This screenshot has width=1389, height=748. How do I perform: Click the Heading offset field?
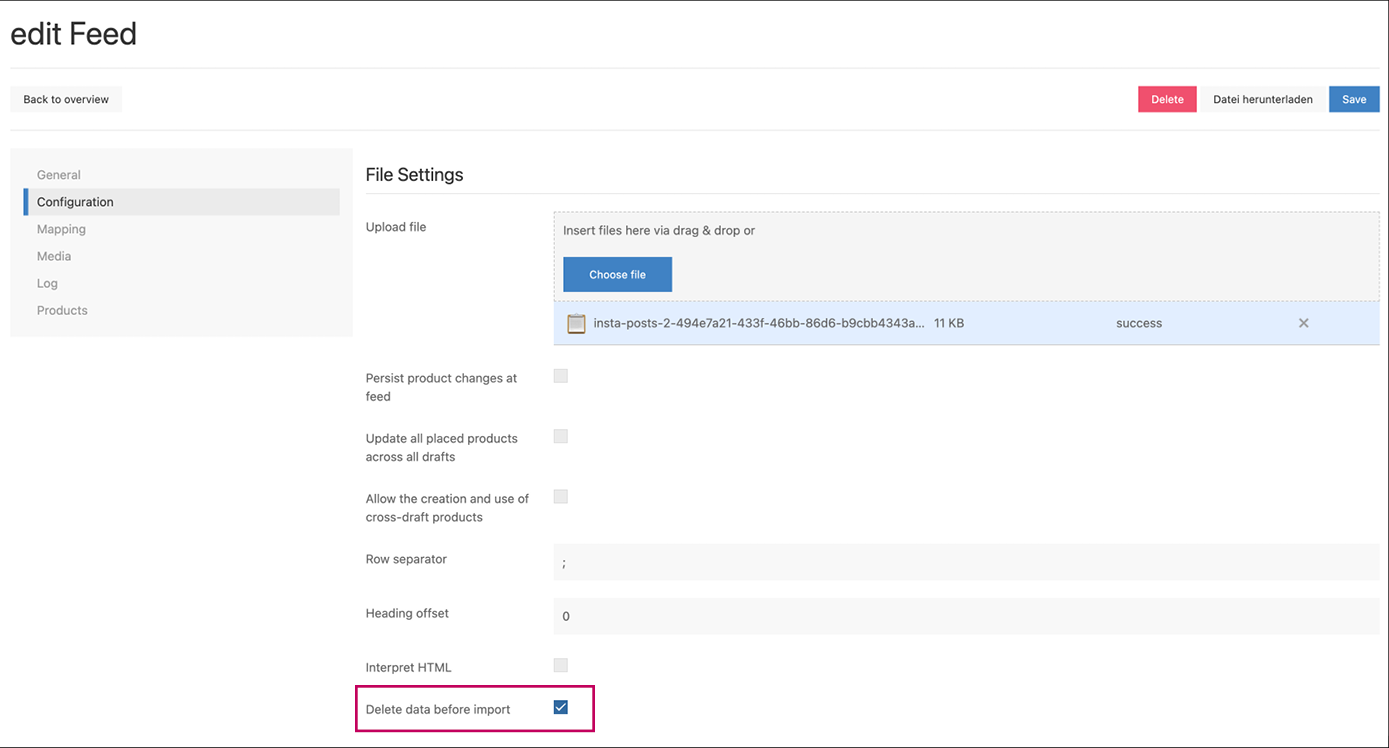tap(965, 616)
